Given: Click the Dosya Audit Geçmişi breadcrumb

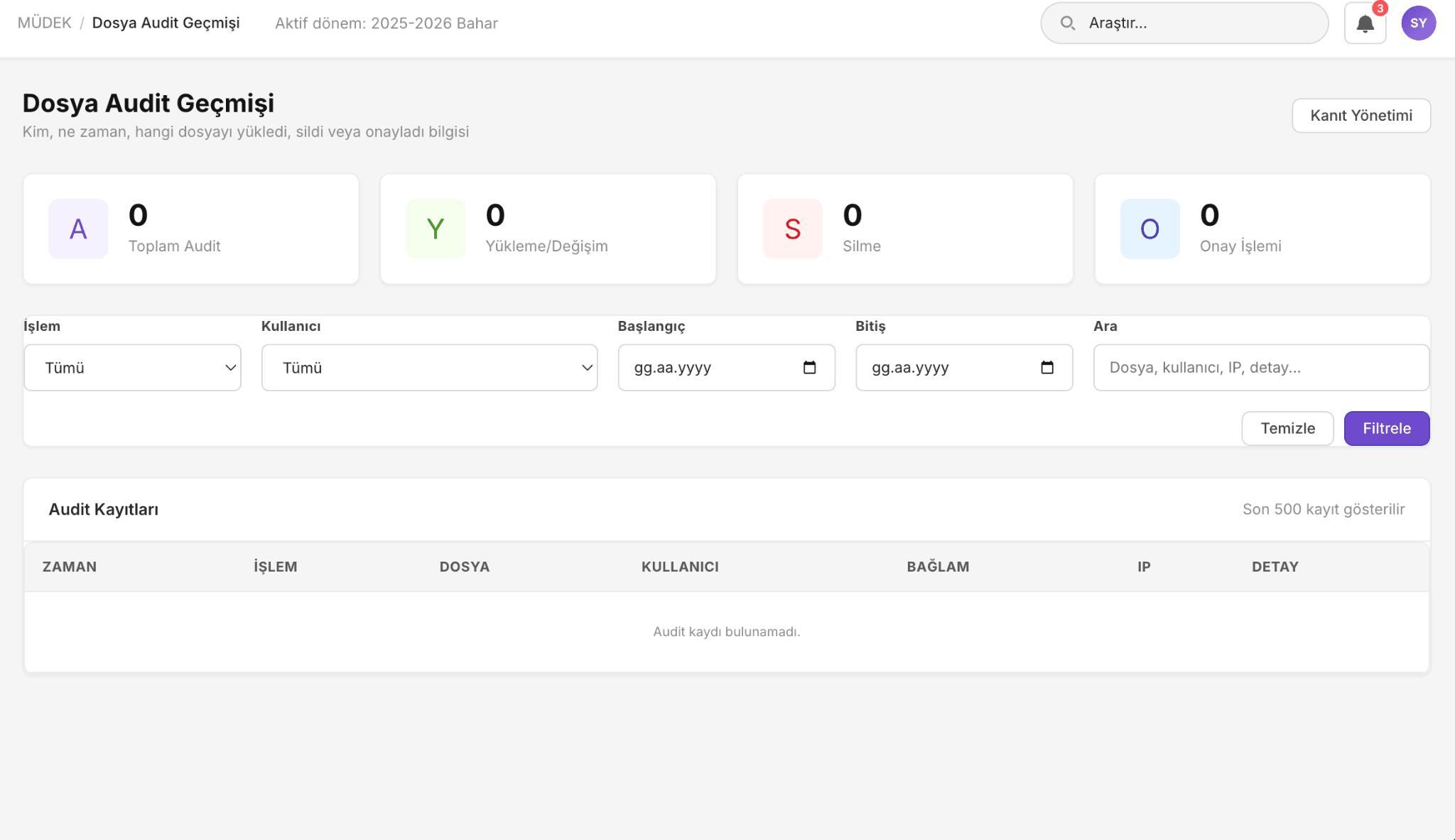Looking at the screenshot, I should 166,23.
